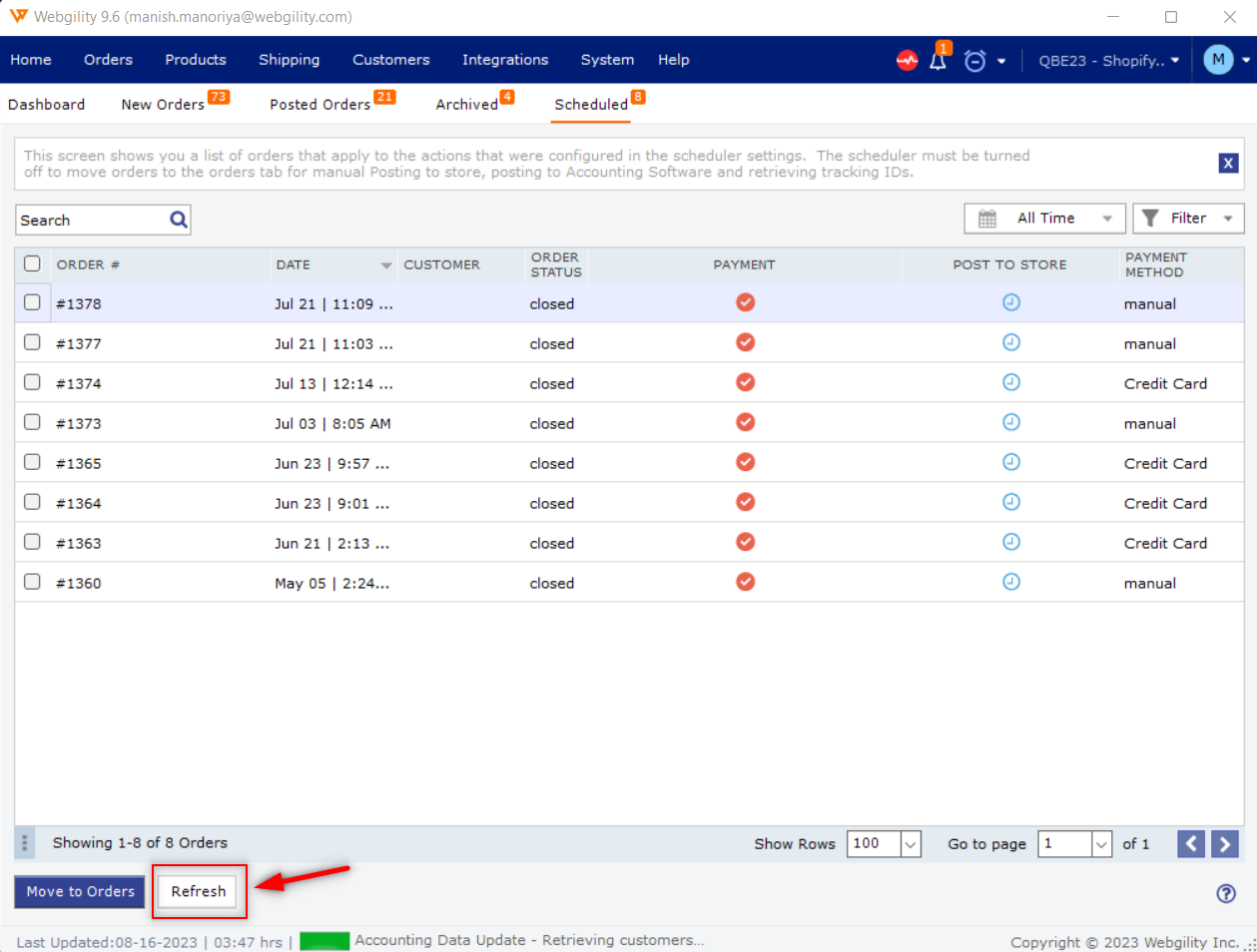Image resolution: width=1257 pixels, height=952 pixels.
Task: Go to next page arrow
Action: (1225, 844)
